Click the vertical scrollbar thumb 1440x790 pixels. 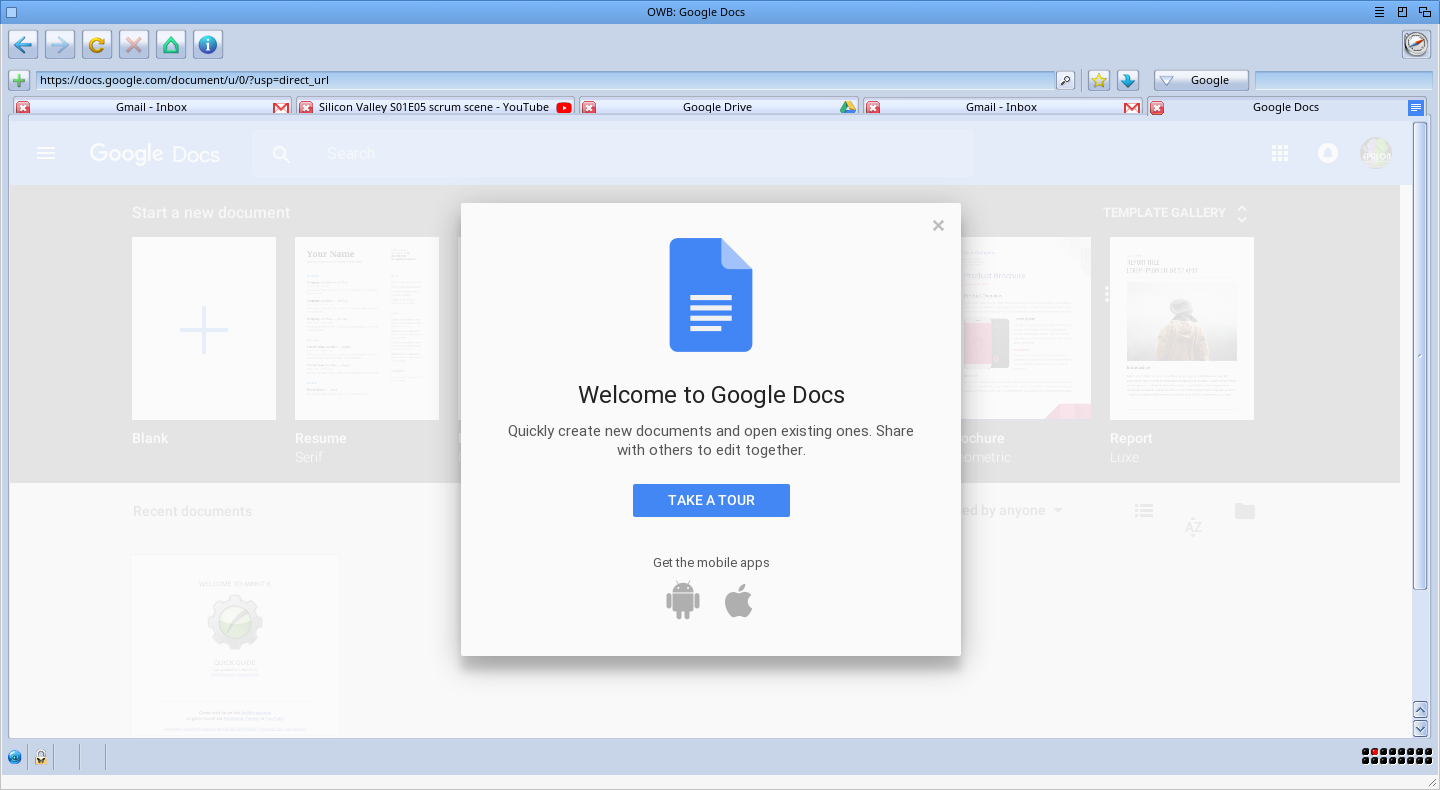(x=1420, y=355)
